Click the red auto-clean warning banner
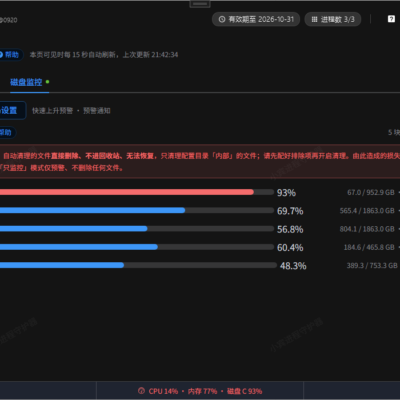400x400 pixels. point(200,161)
